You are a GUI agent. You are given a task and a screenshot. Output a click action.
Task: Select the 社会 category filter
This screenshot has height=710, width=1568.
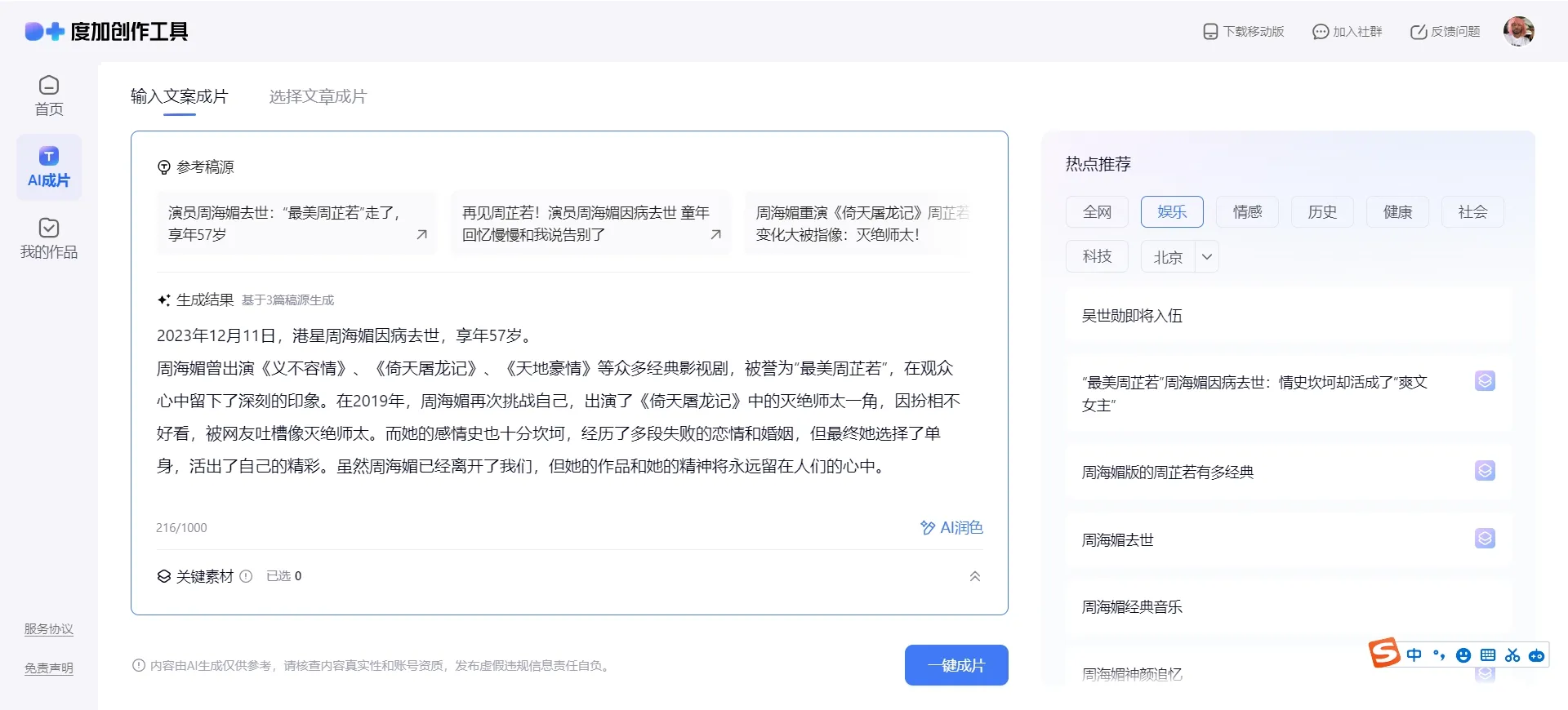click(x=1472, y=212)
